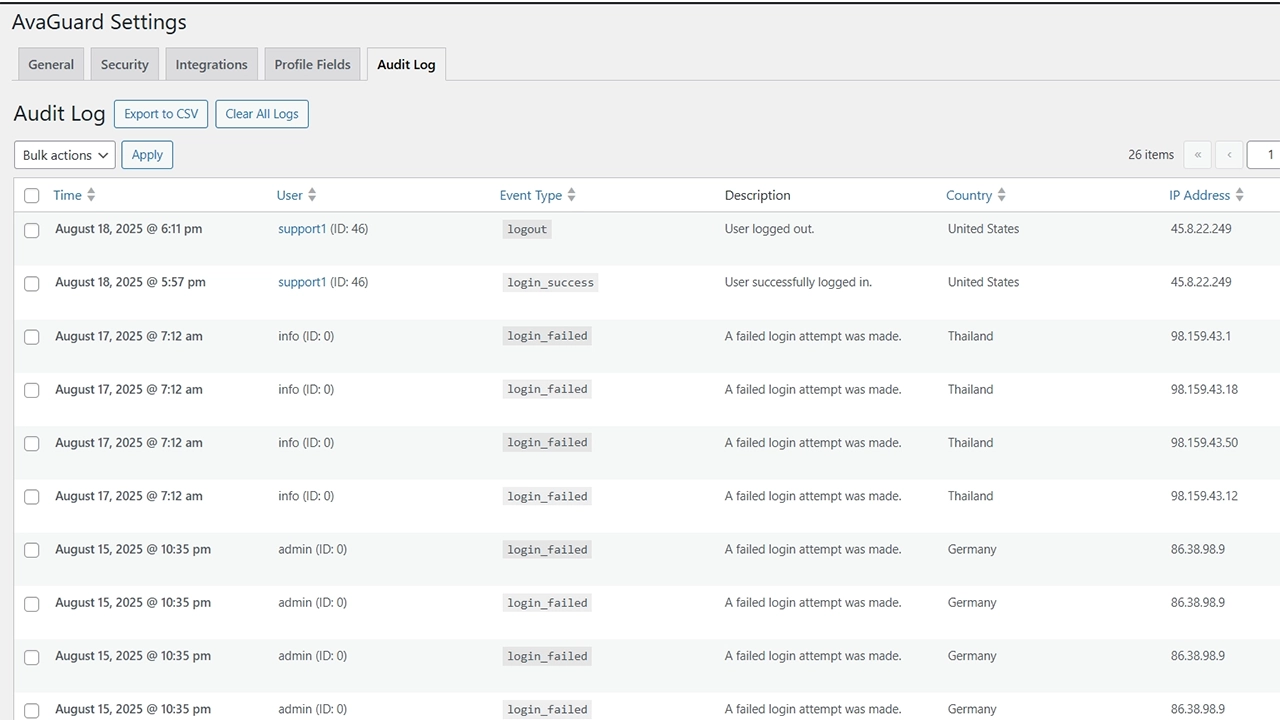
Task: Select the login_success row checkbox
Action: (32, 283)
